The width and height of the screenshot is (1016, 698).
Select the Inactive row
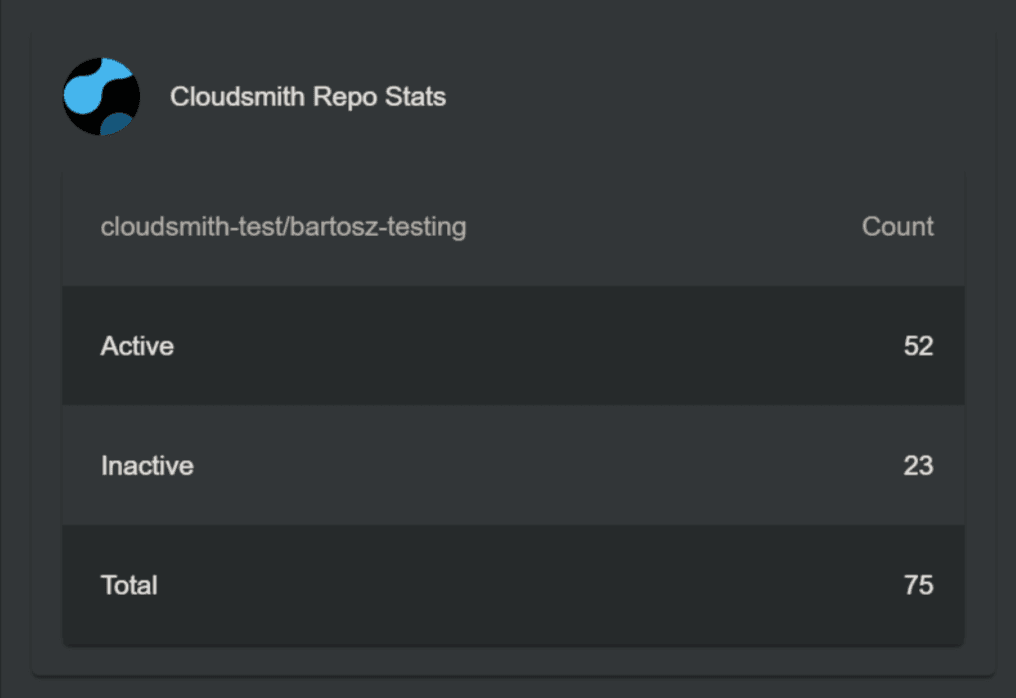(512, 466)
